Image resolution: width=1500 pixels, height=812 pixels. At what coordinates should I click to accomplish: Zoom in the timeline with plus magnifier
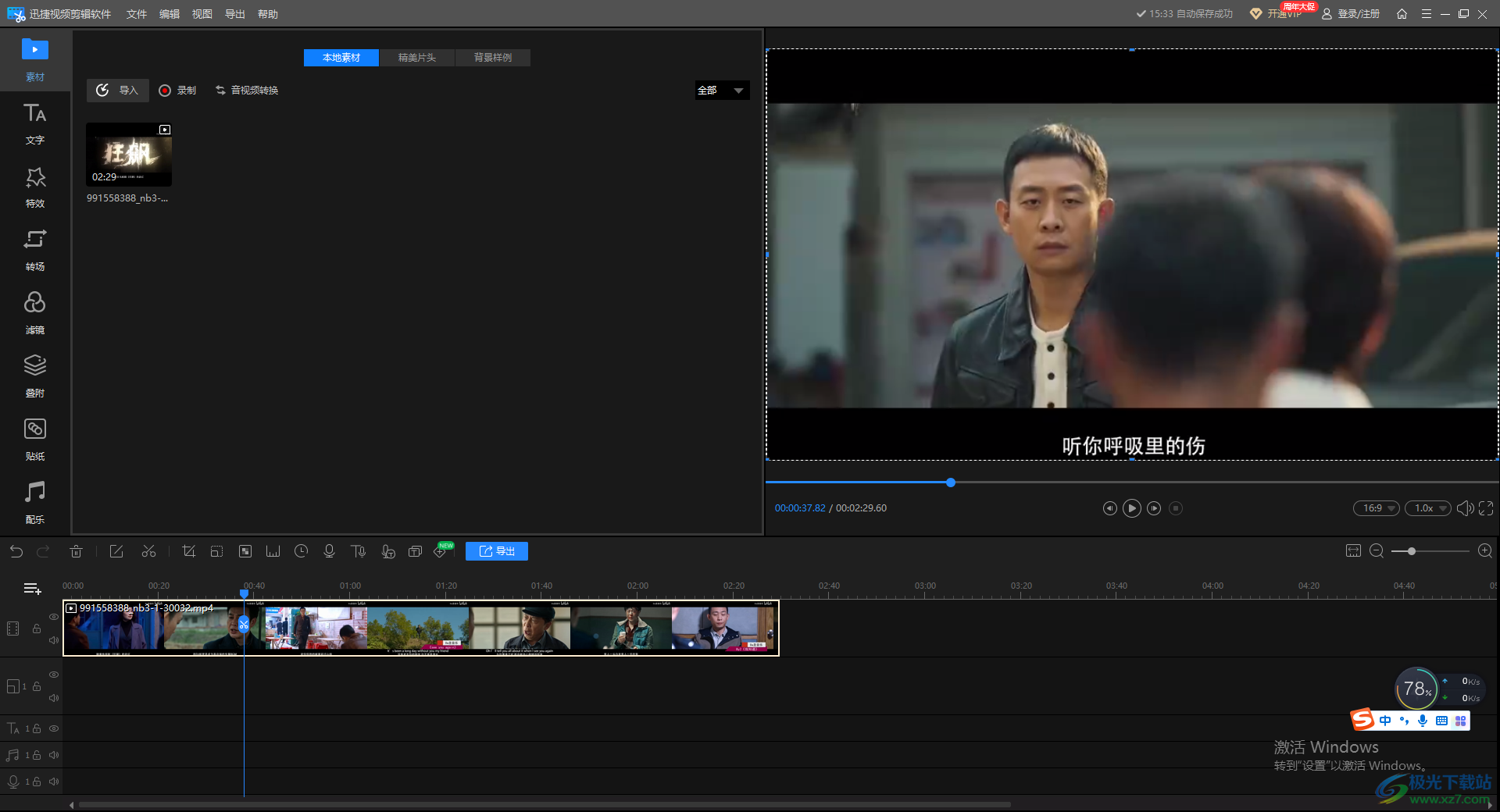tap(1485, 551)
